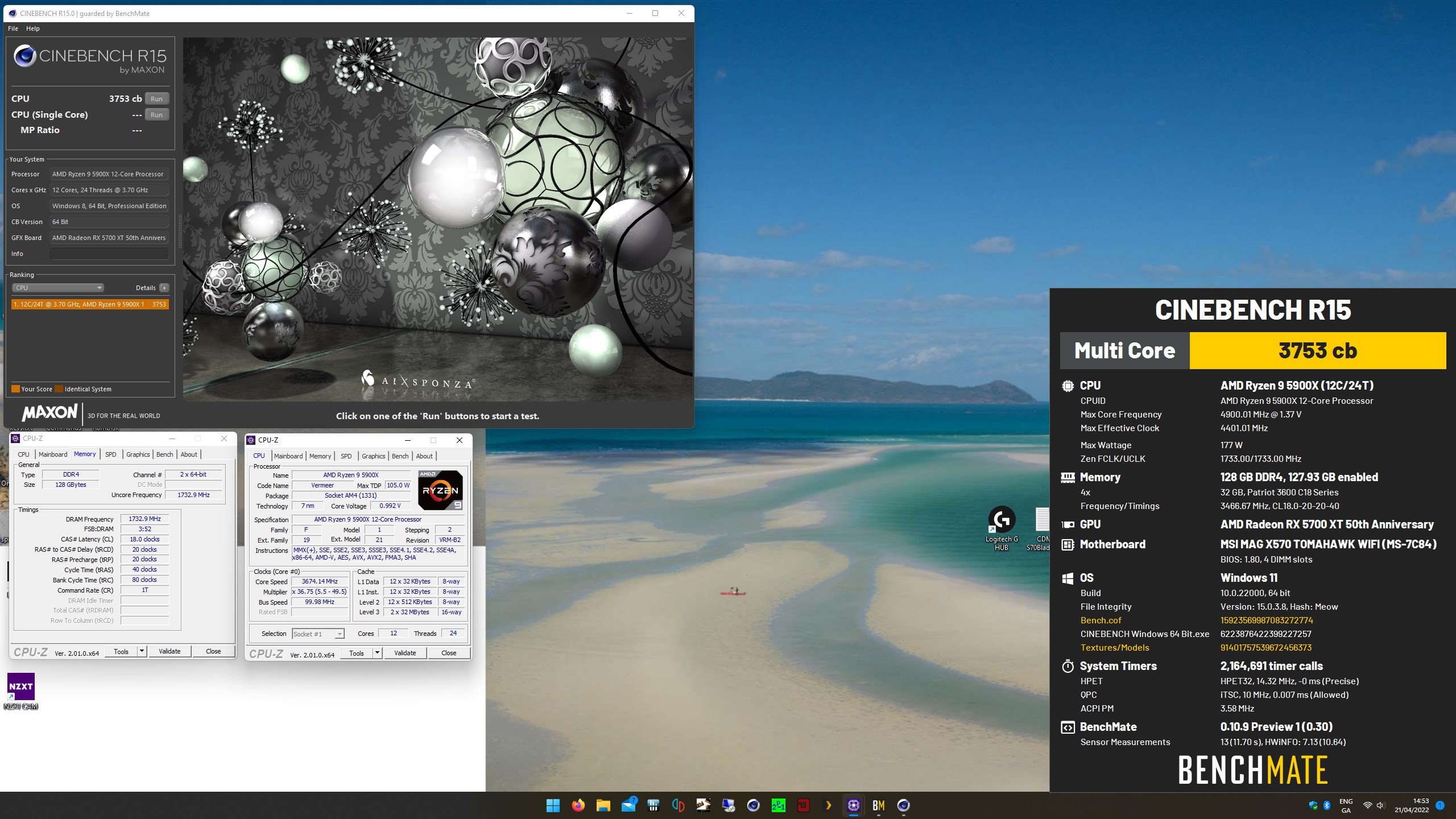Open the first Cinema 4D sphere taskbar icon
Screen dimensions: 1456x819
click(x=754, y=805)
